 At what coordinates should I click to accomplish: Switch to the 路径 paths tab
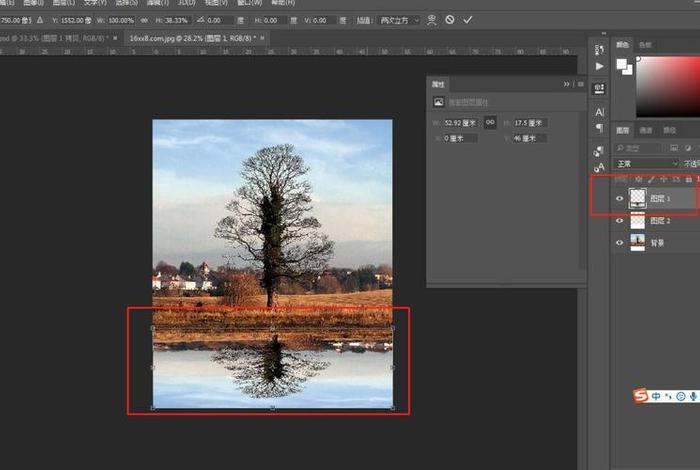[x=669, y=130]
